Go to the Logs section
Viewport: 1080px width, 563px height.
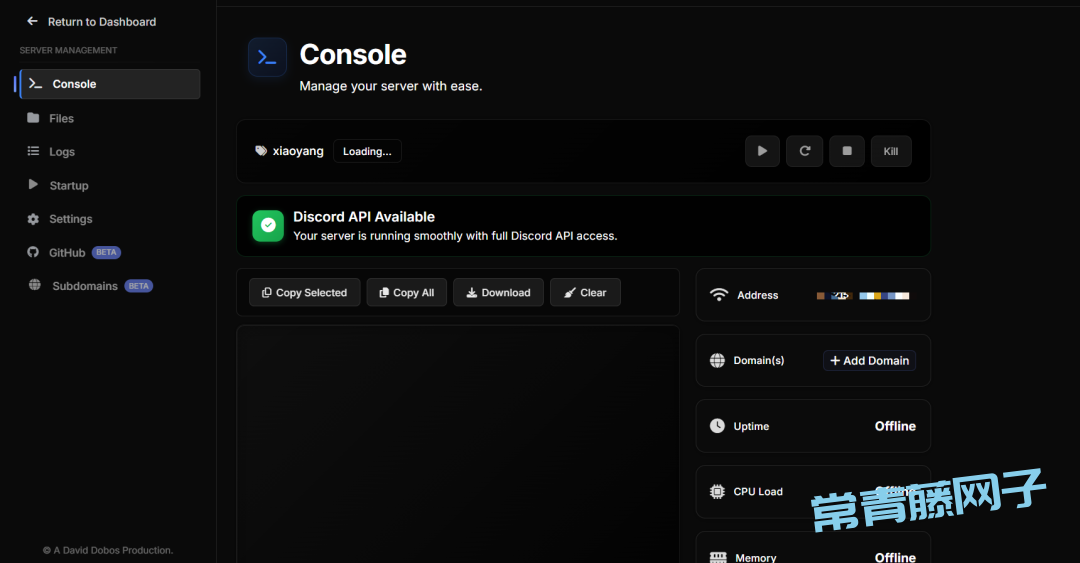click(62, 152)
